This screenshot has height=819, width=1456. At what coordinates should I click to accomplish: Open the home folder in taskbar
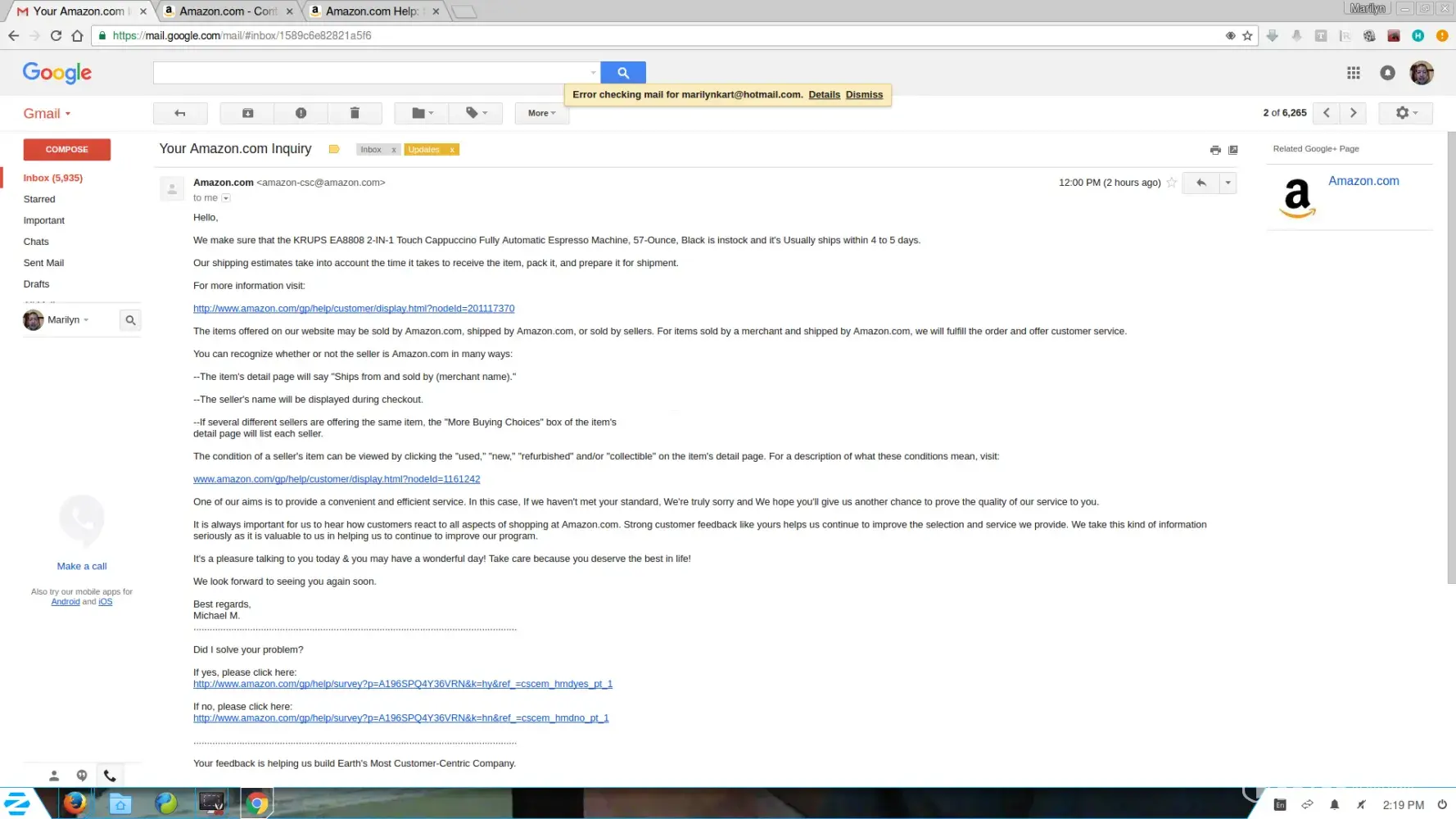tap(120, 803)
